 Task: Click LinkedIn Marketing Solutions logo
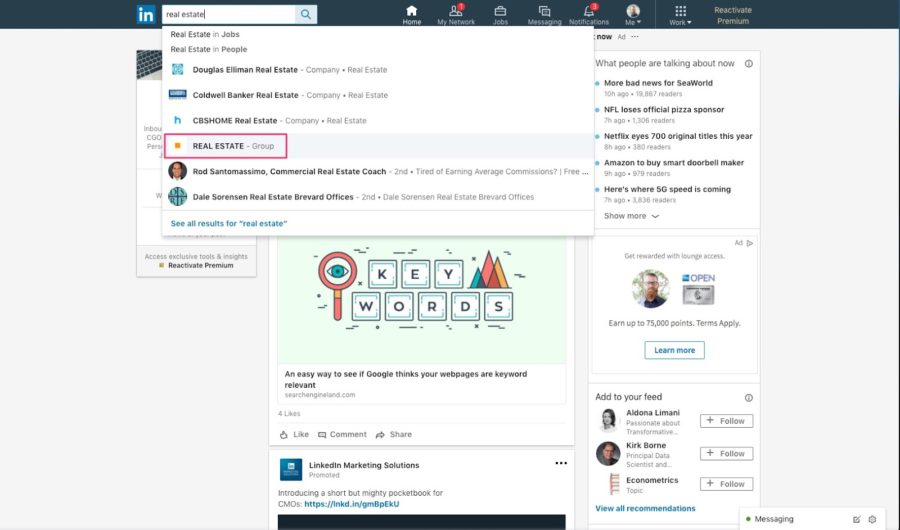pyautogui.click(x=291, y=469)
